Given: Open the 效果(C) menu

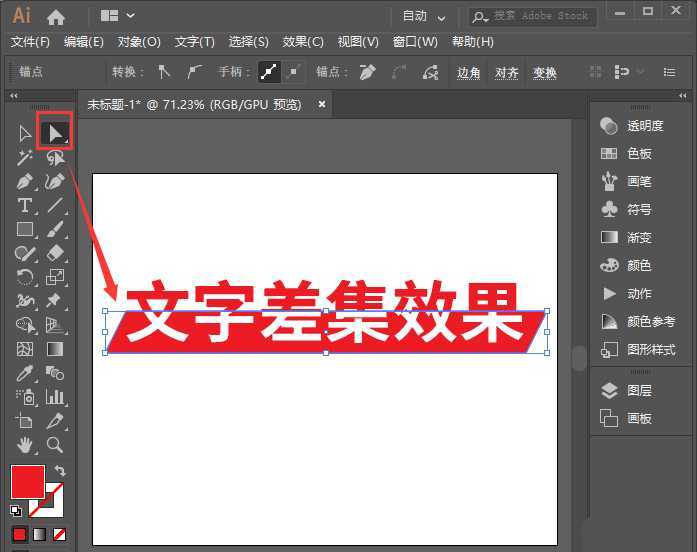Looking at the screenshot, I should [303, 42].
